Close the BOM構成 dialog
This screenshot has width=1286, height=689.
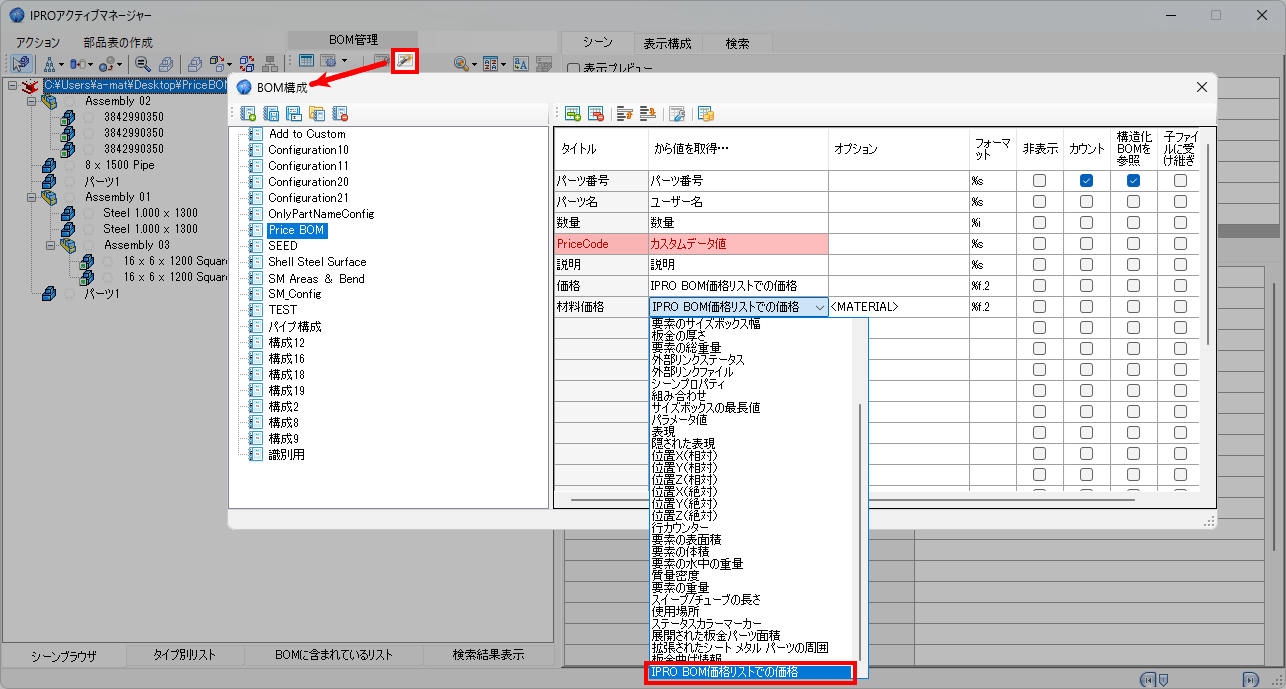coord(1202,87)
